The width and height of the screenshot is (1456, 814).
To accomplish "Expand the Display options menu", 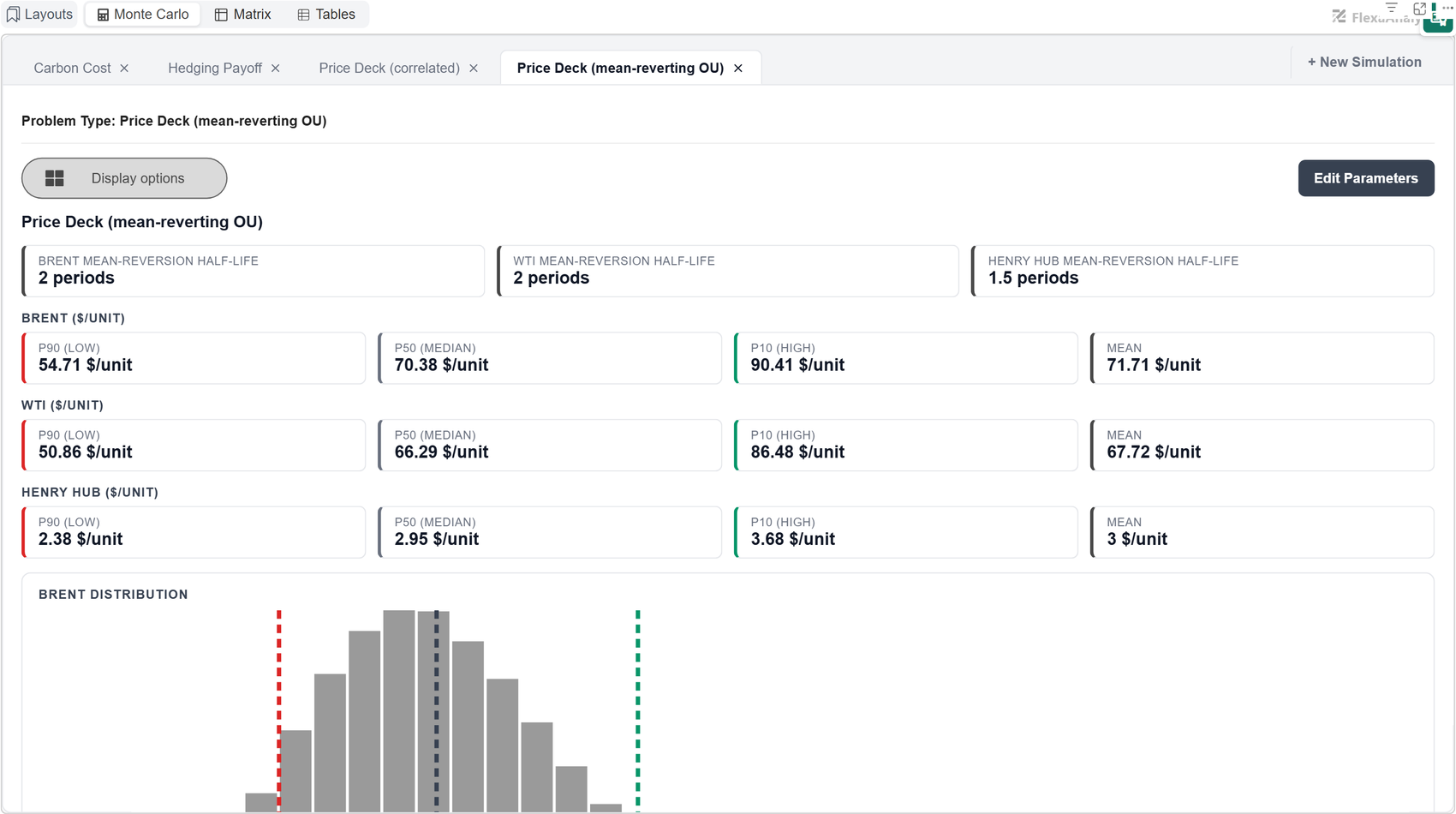I will tap(124, 178).
